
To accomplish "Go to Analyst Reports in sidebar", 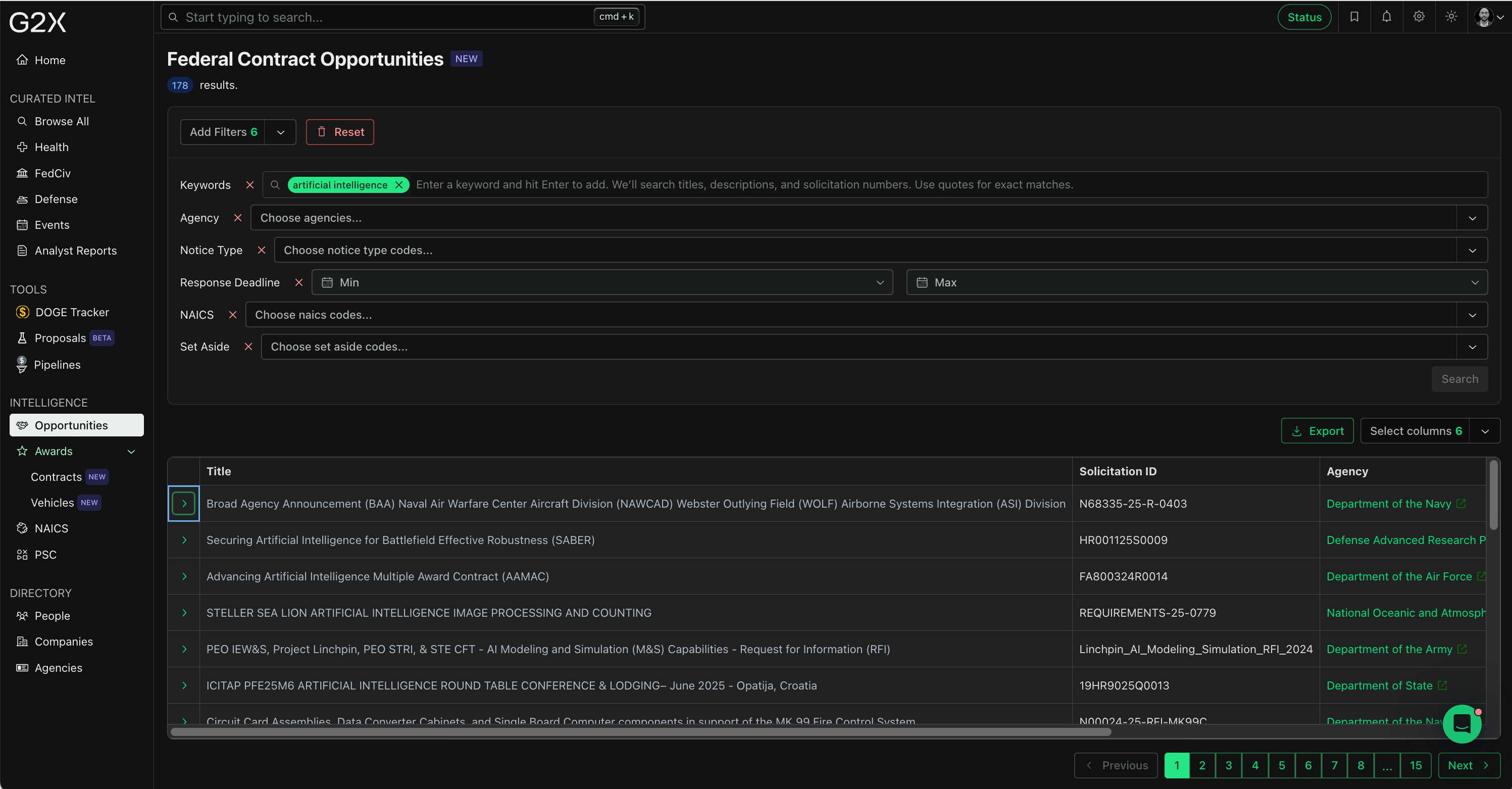I will pos(75,251).
